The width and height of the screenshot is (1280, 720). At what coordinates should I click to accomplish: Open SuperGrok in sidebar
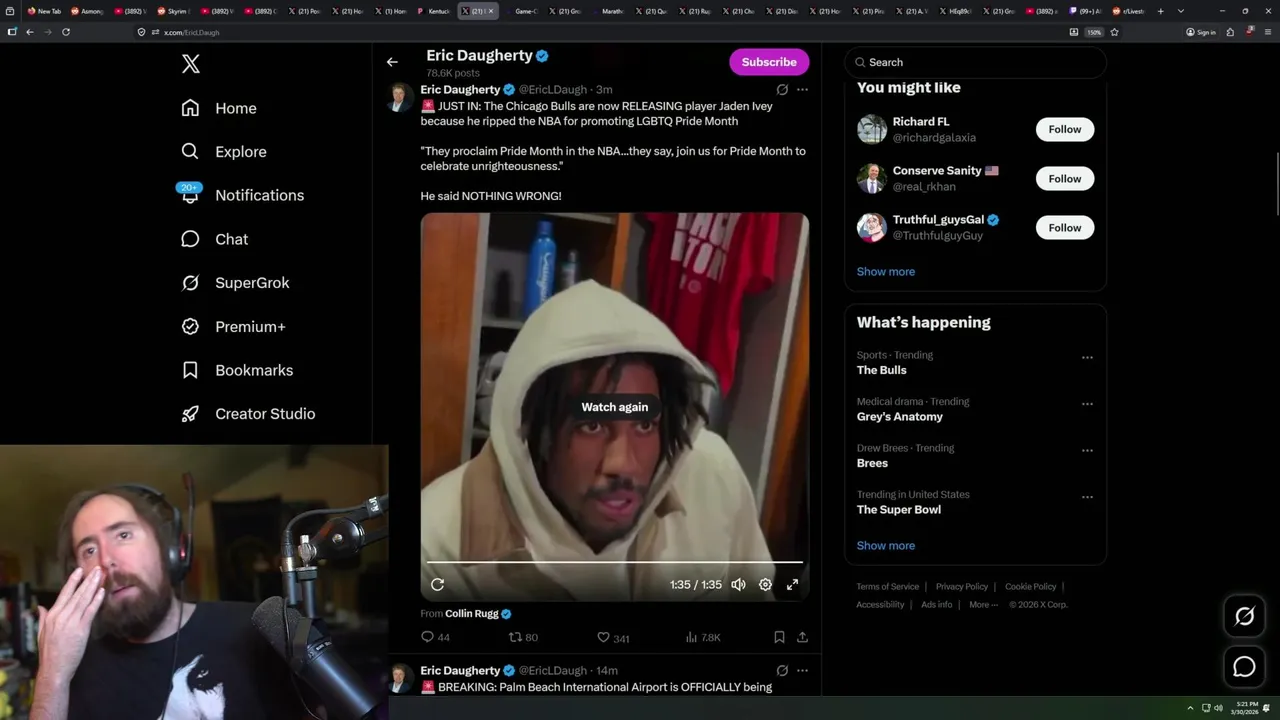click(x=235, y=283)
